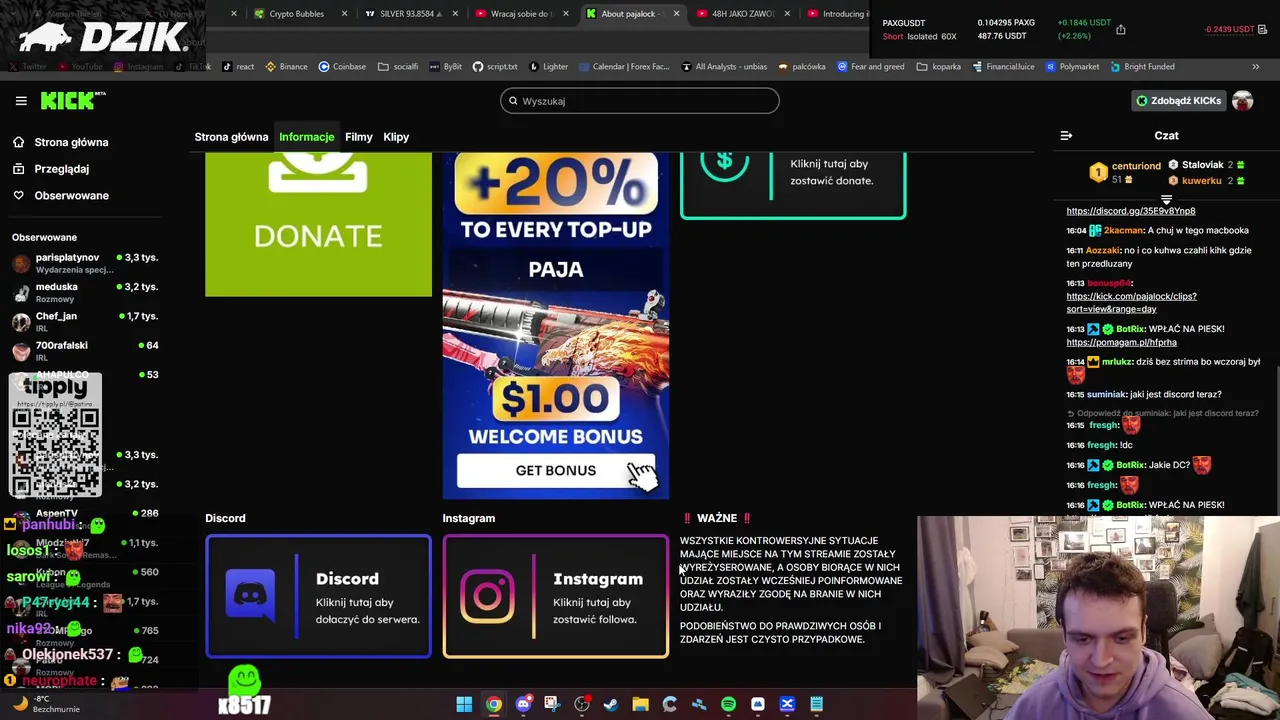Open Steam from the taskbar
Viewport: 1280px width, 720px height.
pyautogui.click(x=611, y=704)
